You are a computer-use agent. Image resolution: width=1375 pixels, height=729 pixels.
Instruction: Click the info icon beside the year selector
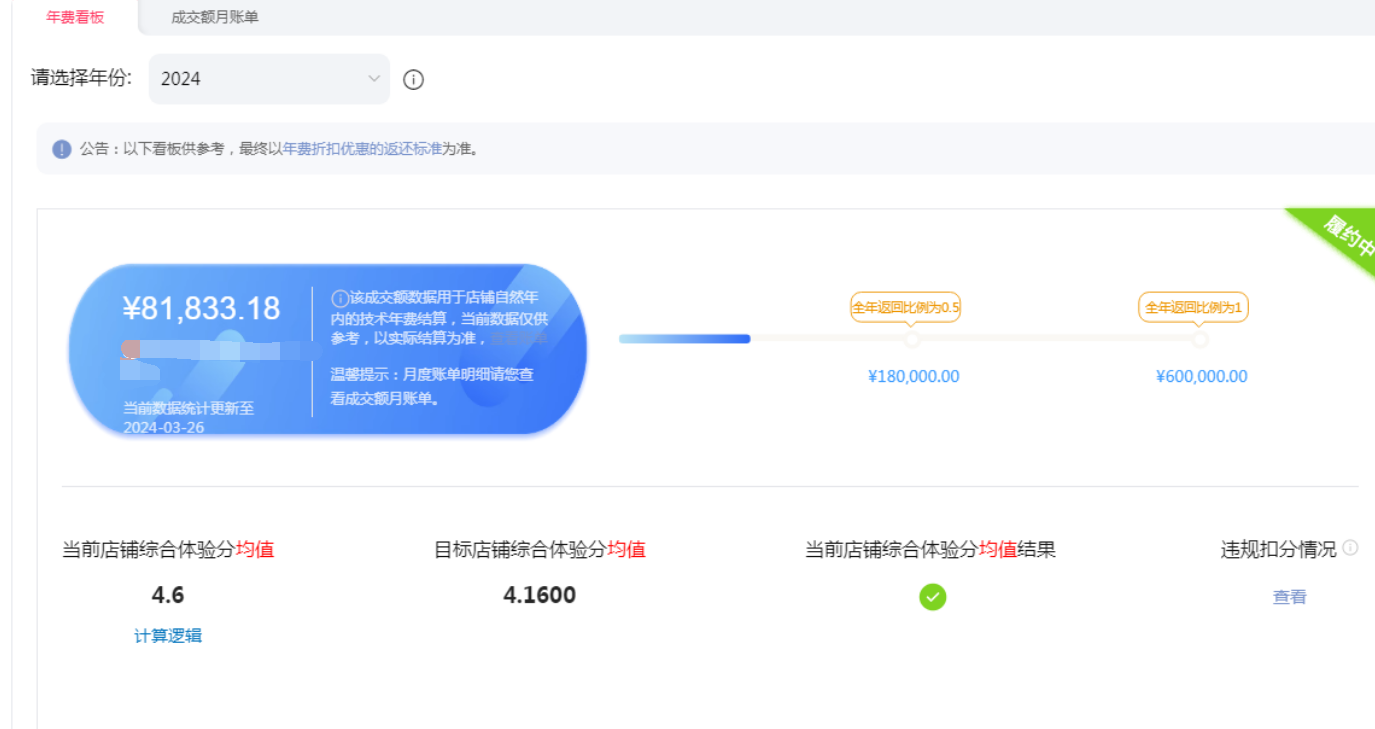coord(413,80)
